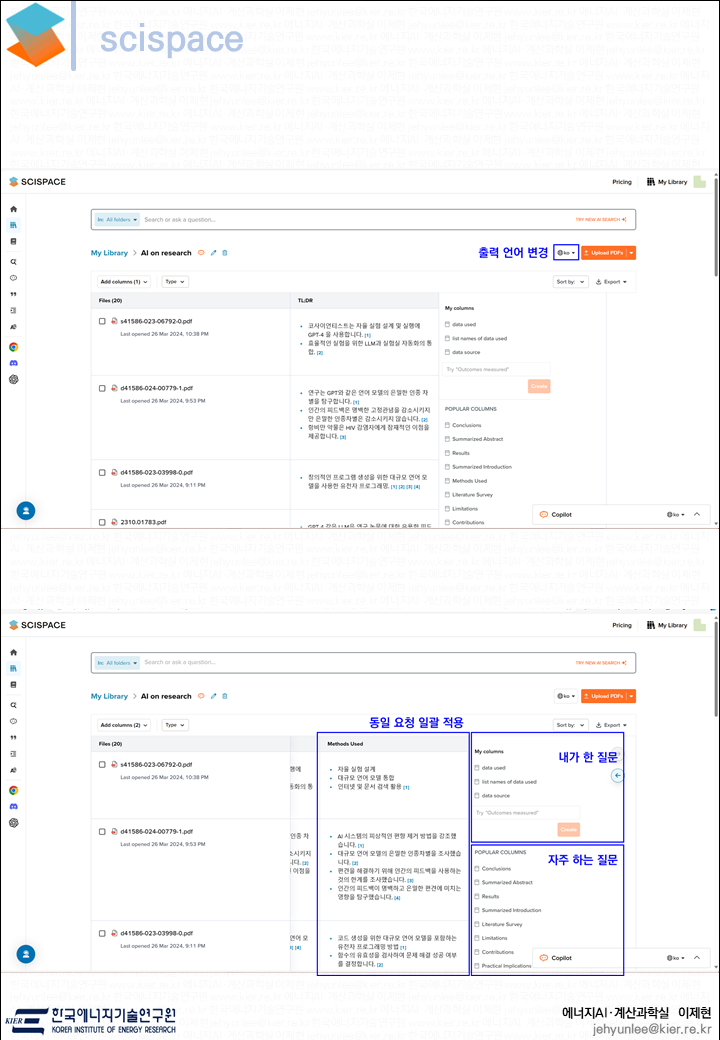Open citation quotes icon in upper screenshot sidebar
The image size is (720, 1040).
[13, 294]
